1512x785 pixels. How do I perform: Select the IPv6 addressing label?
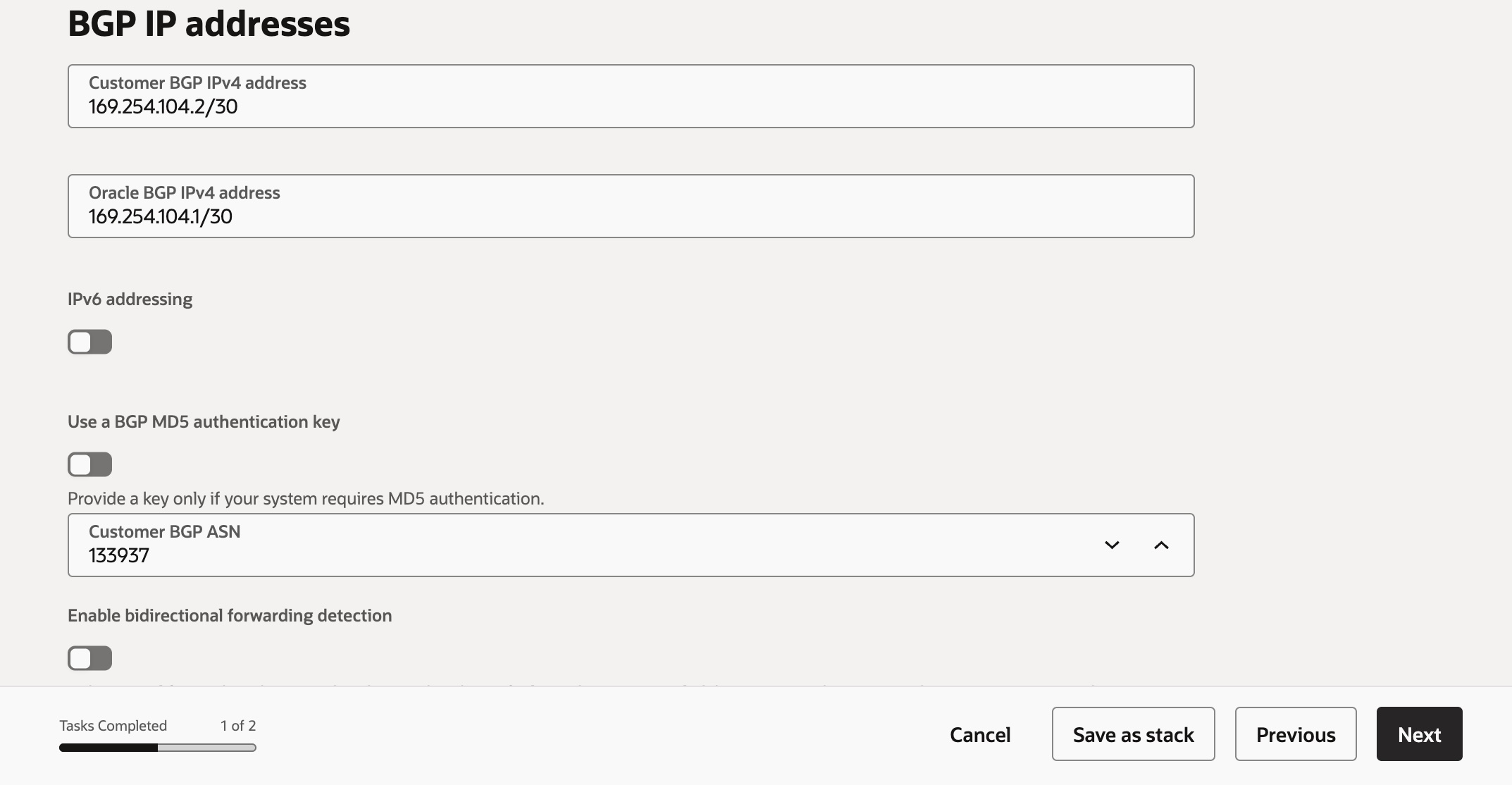[130, 299]
